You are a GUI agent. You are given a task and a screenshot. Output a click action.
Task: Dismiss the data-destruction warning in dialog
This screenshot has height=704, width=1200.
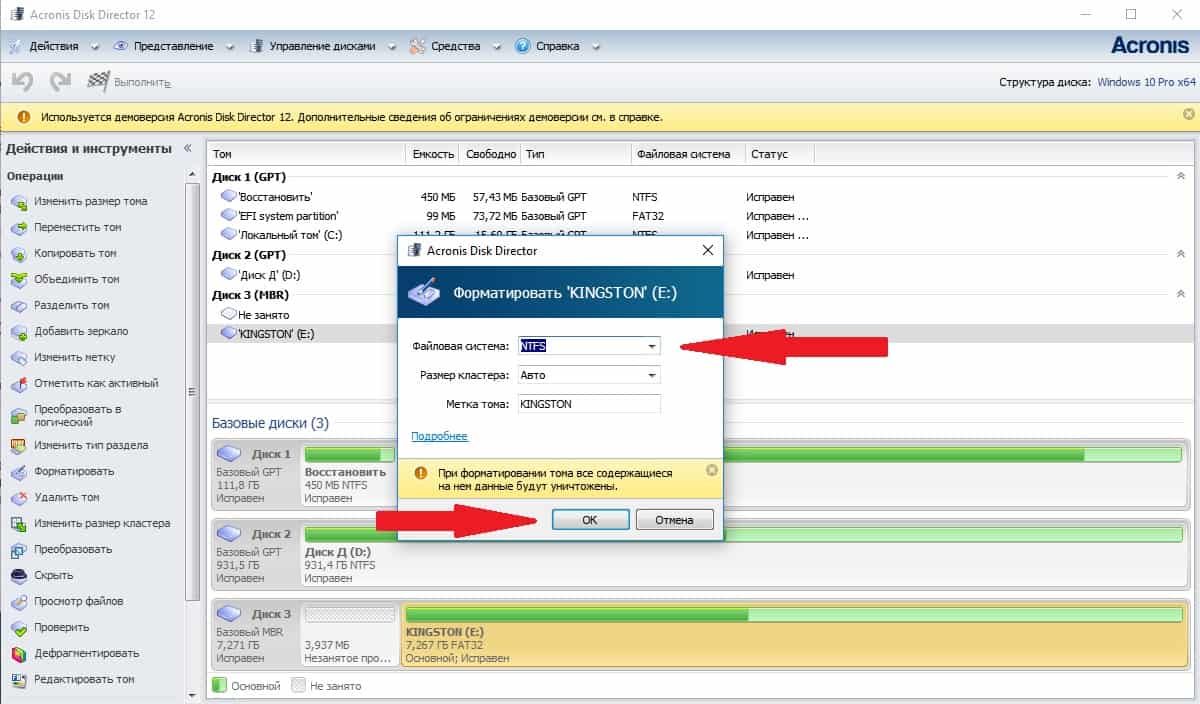(x=711, y=470)
